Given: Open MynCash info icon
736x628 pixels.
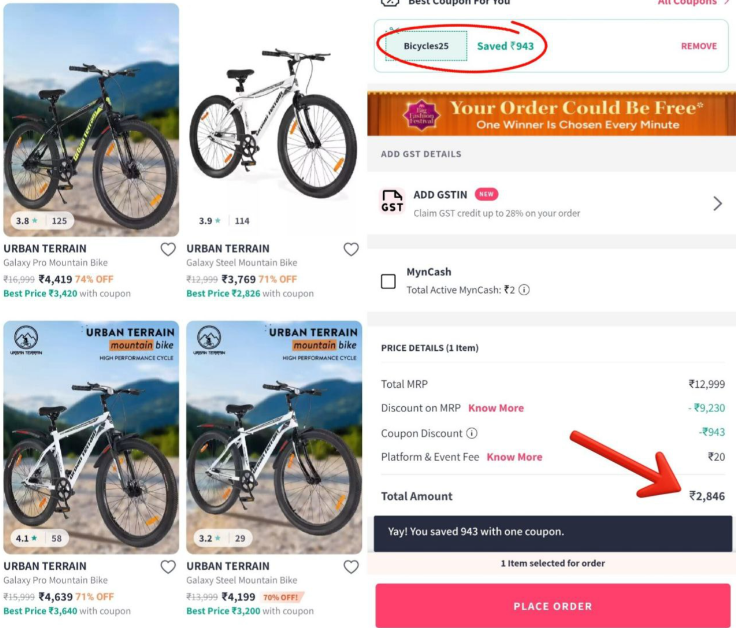Looking at the screenshot, I should (x=524, y=290).
